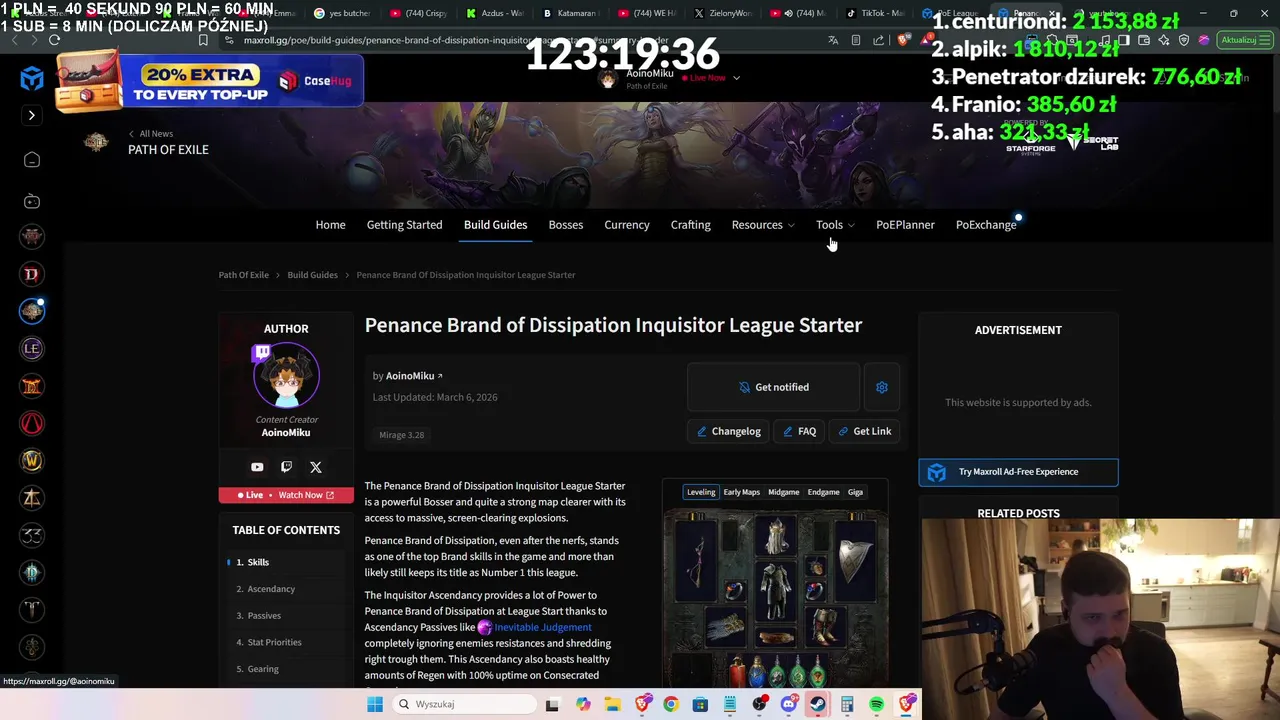Open the Home navigation tab
The image size is (1280, 720).
(330, 225)
